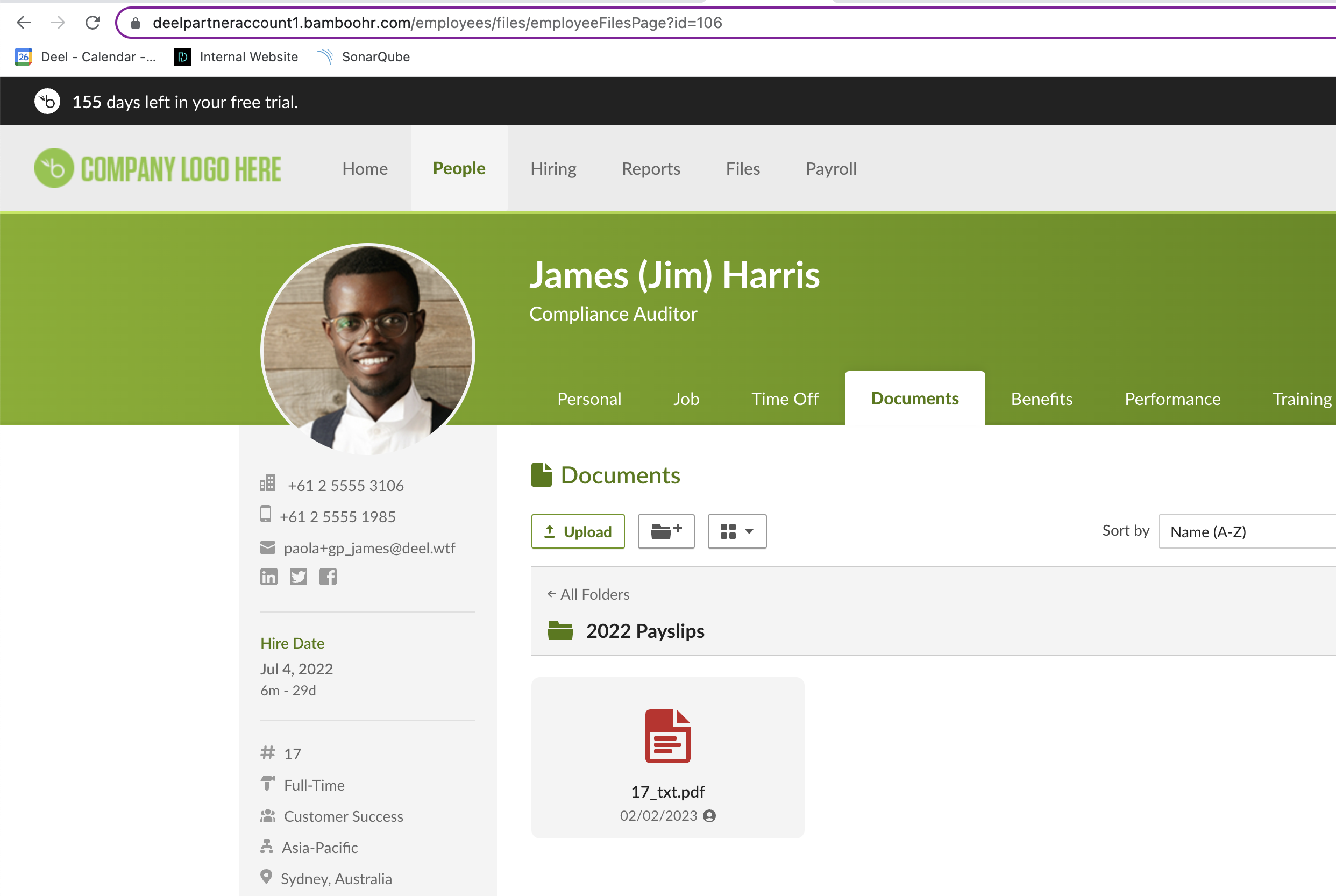Click the employee number hash icon

coord(267,752)
